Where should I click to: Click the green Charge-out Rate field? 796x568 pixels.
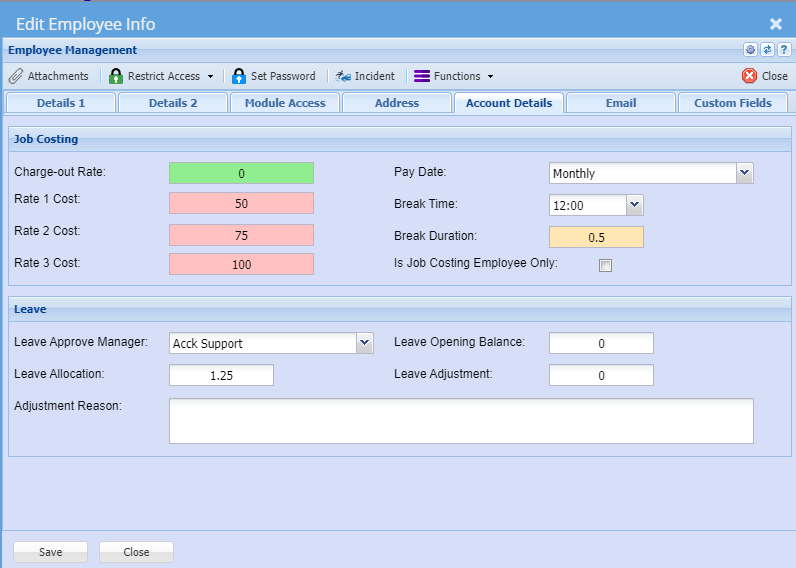click(241, 173)
